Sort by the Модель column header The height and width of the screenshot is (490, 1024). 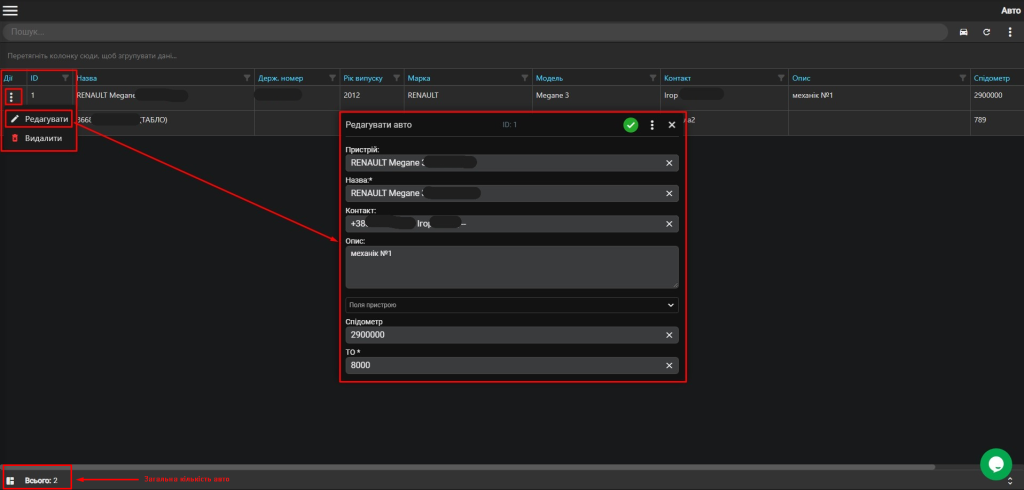click(550, 78)
